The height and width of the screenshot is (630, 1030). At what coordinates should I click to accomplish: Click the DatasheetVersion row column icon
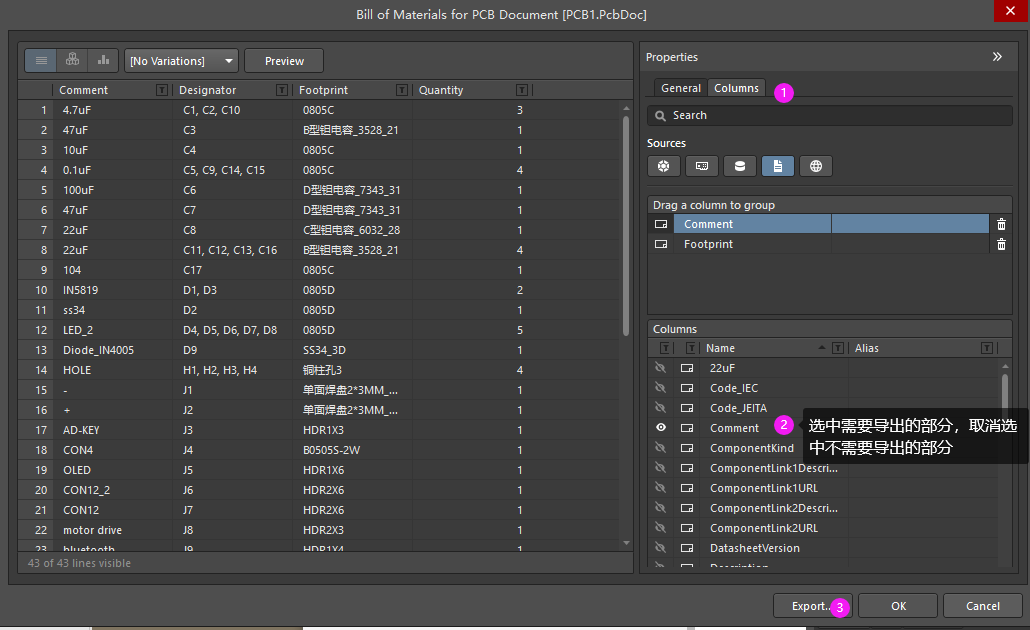(x=687, y=548)
